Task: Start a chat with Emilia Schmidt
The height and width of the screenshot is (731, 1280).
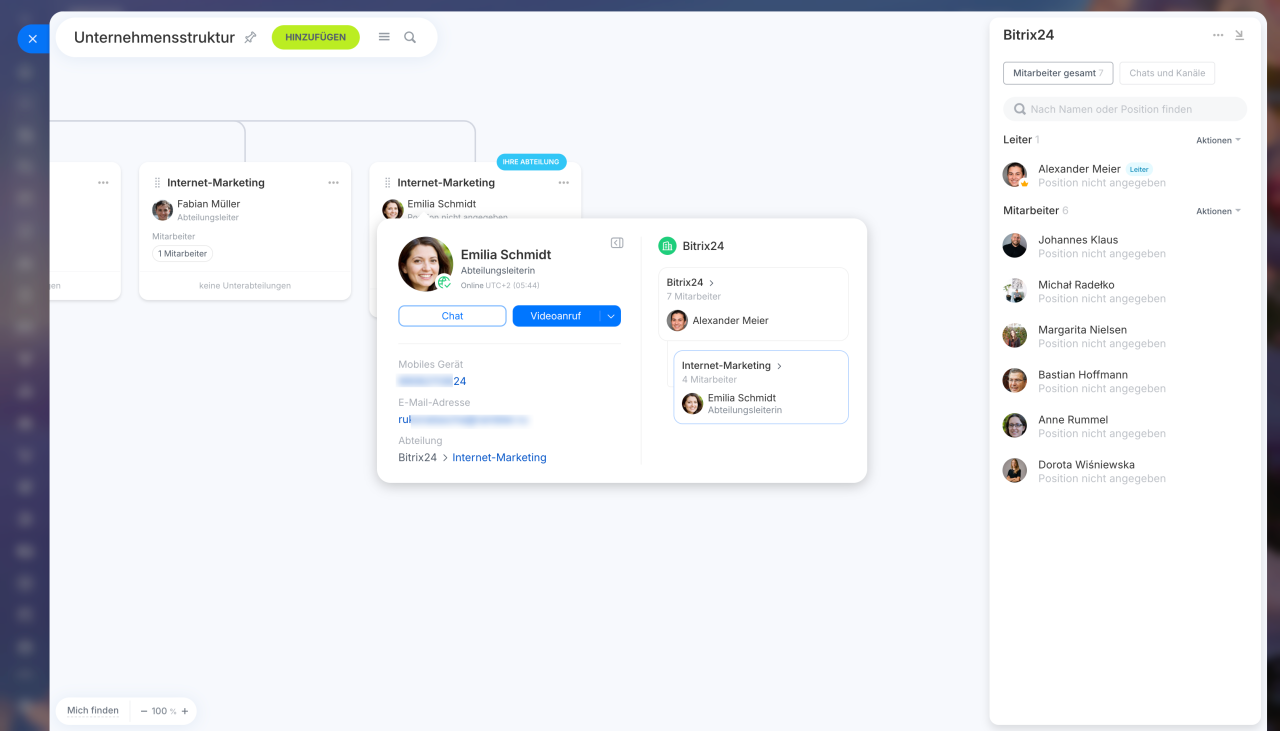Action: pyautogui.click(x=452, y=316)
